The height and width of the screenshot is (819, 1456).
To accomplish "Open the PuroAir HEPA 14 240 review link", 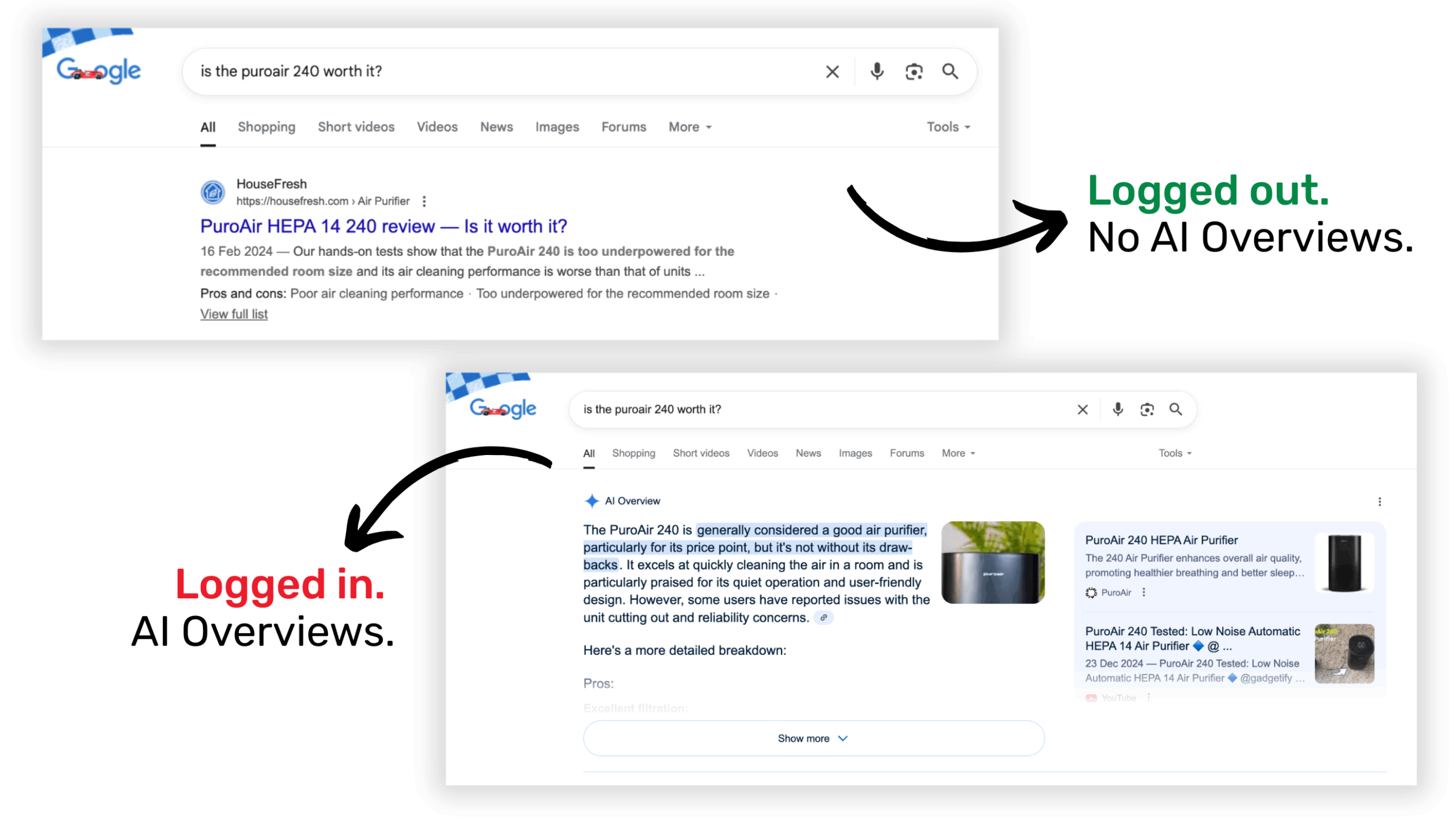I will [383, 226].
